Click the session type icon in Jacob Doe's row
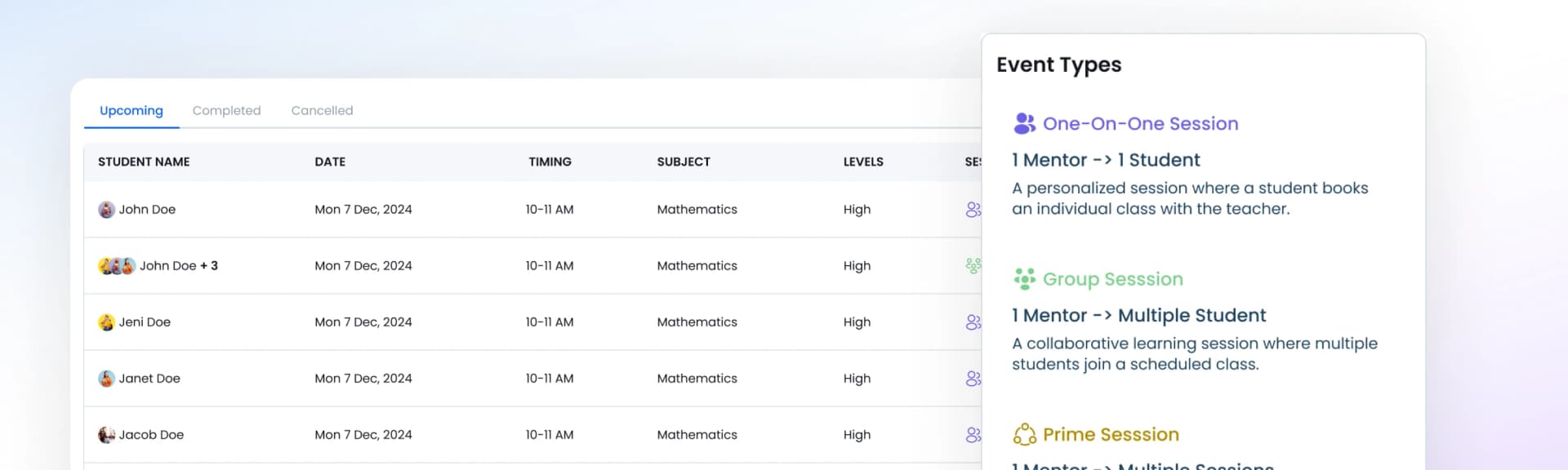The image size is (1568, 470). click(973, 435)
